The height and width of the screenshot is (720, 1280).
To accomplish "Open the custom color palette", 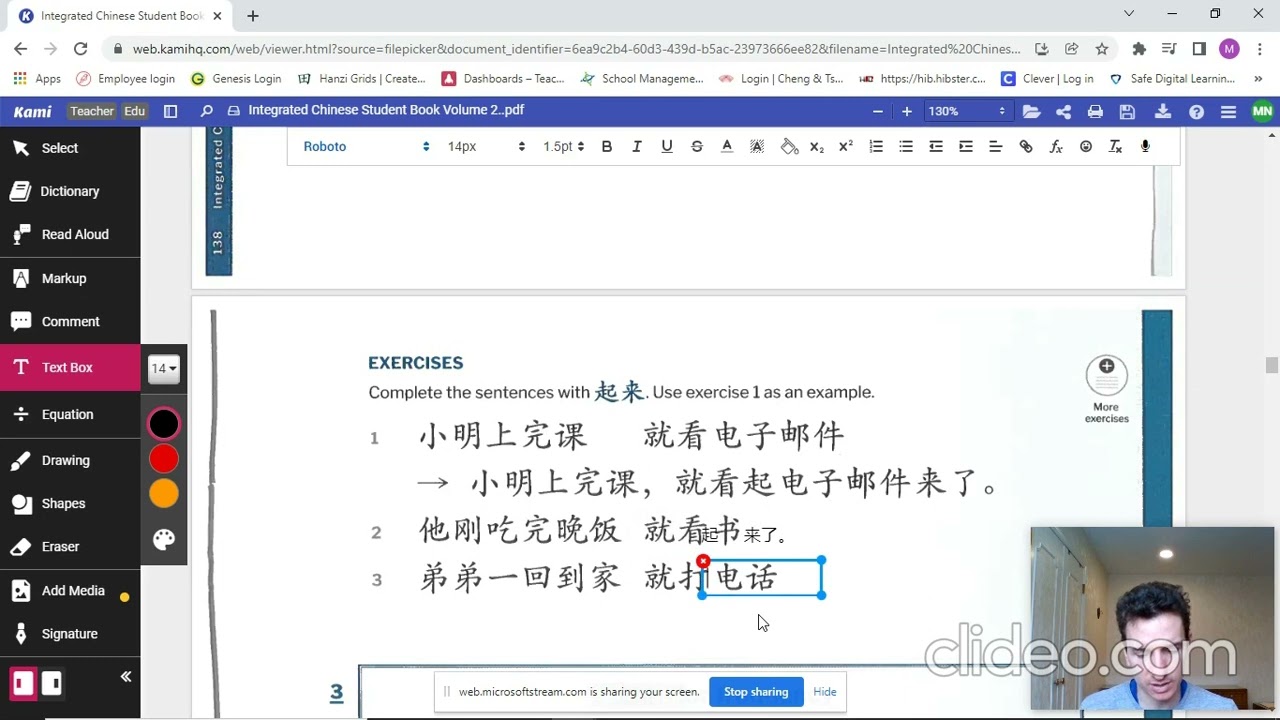I will pyautogui.click(x=164, y=540).
